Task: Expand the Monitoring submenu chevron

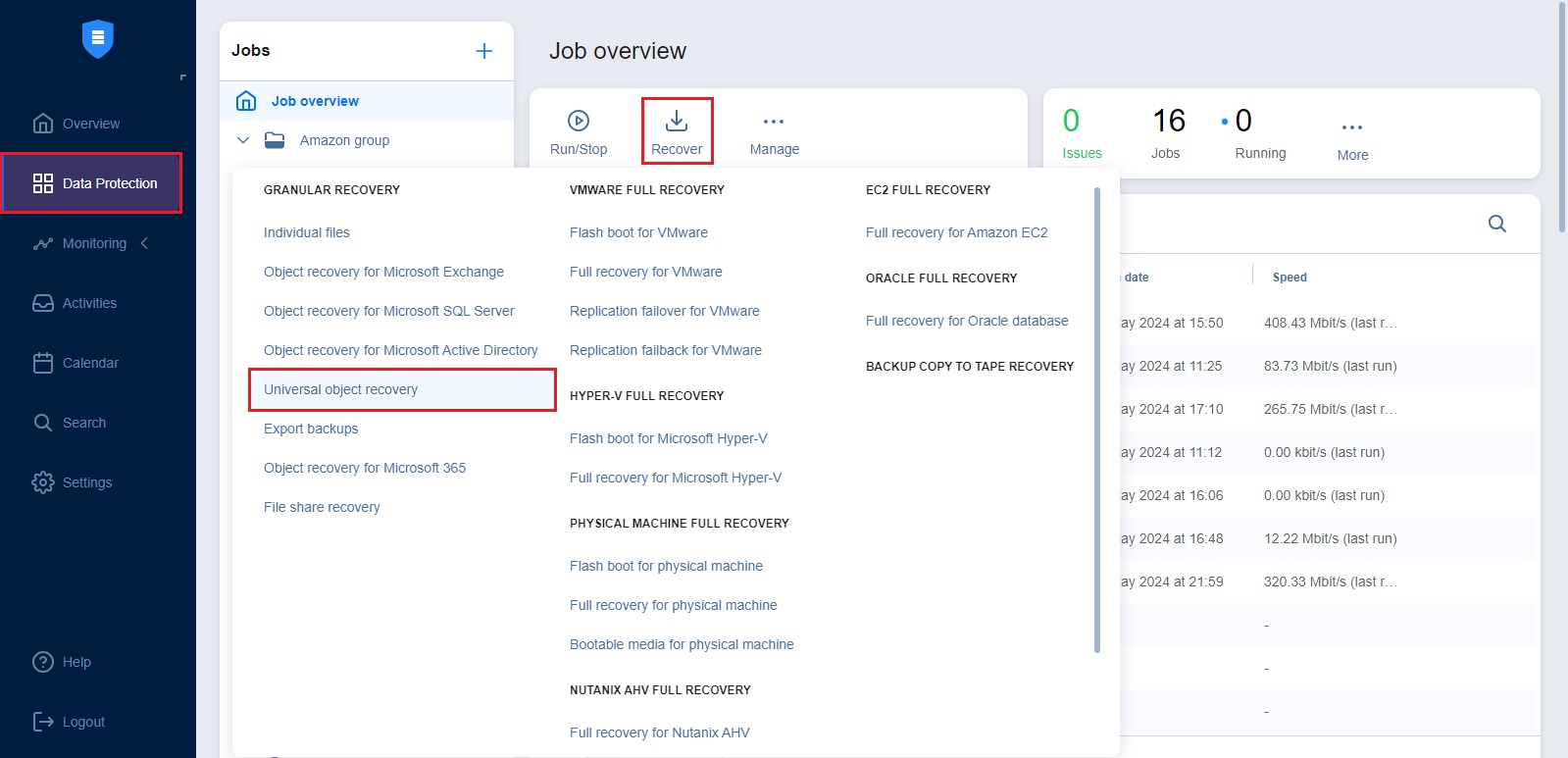Action: click(145, 243)
